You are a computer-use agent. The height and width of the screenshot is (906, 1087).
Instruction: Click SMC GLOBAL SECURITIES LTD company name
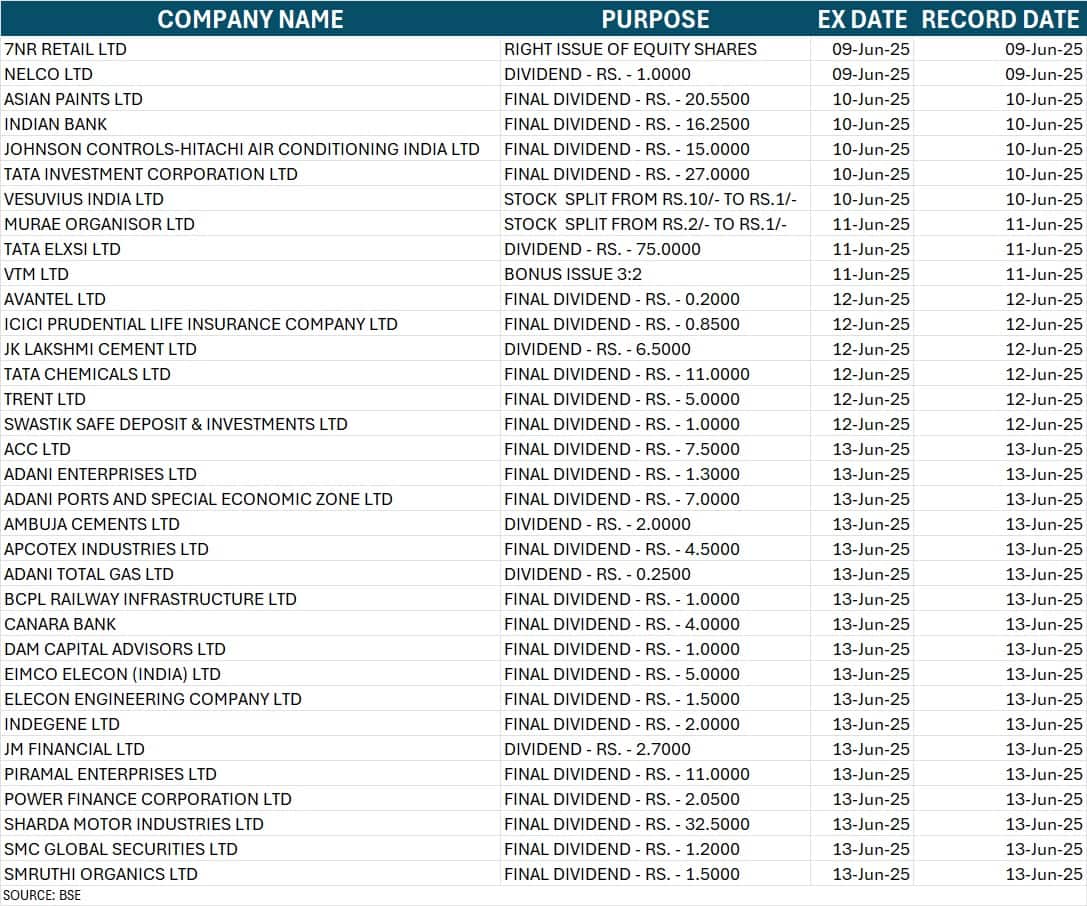coord(121,848)
